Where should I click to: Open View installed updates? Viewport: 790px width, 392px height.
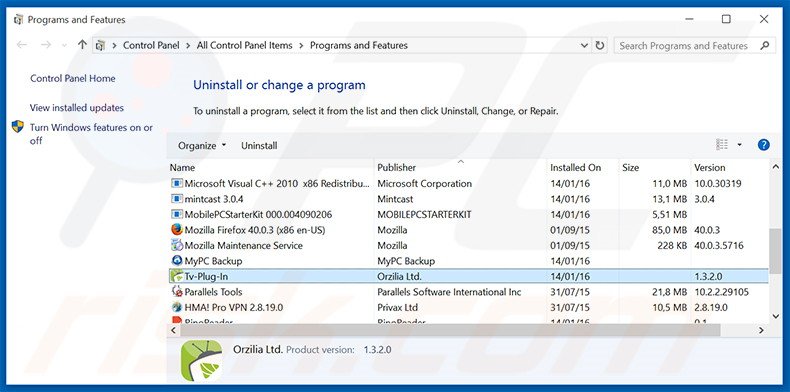(x=77, y=108)
